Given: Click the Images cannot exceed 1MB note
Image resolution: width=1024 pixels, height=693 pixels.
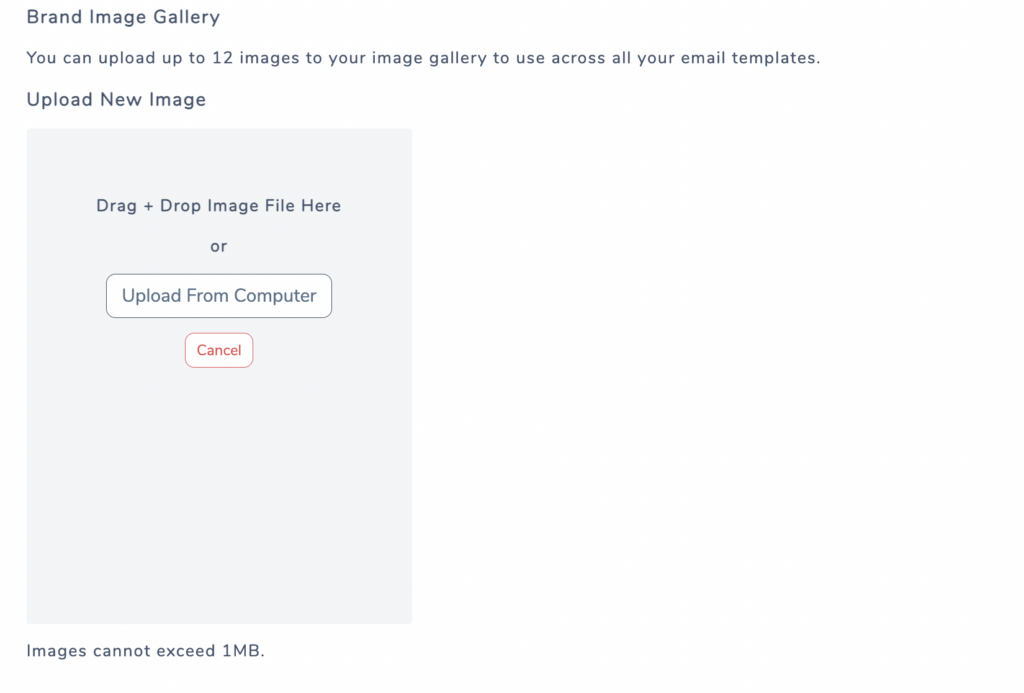Looking at the screenshot, I should point(145,651).
